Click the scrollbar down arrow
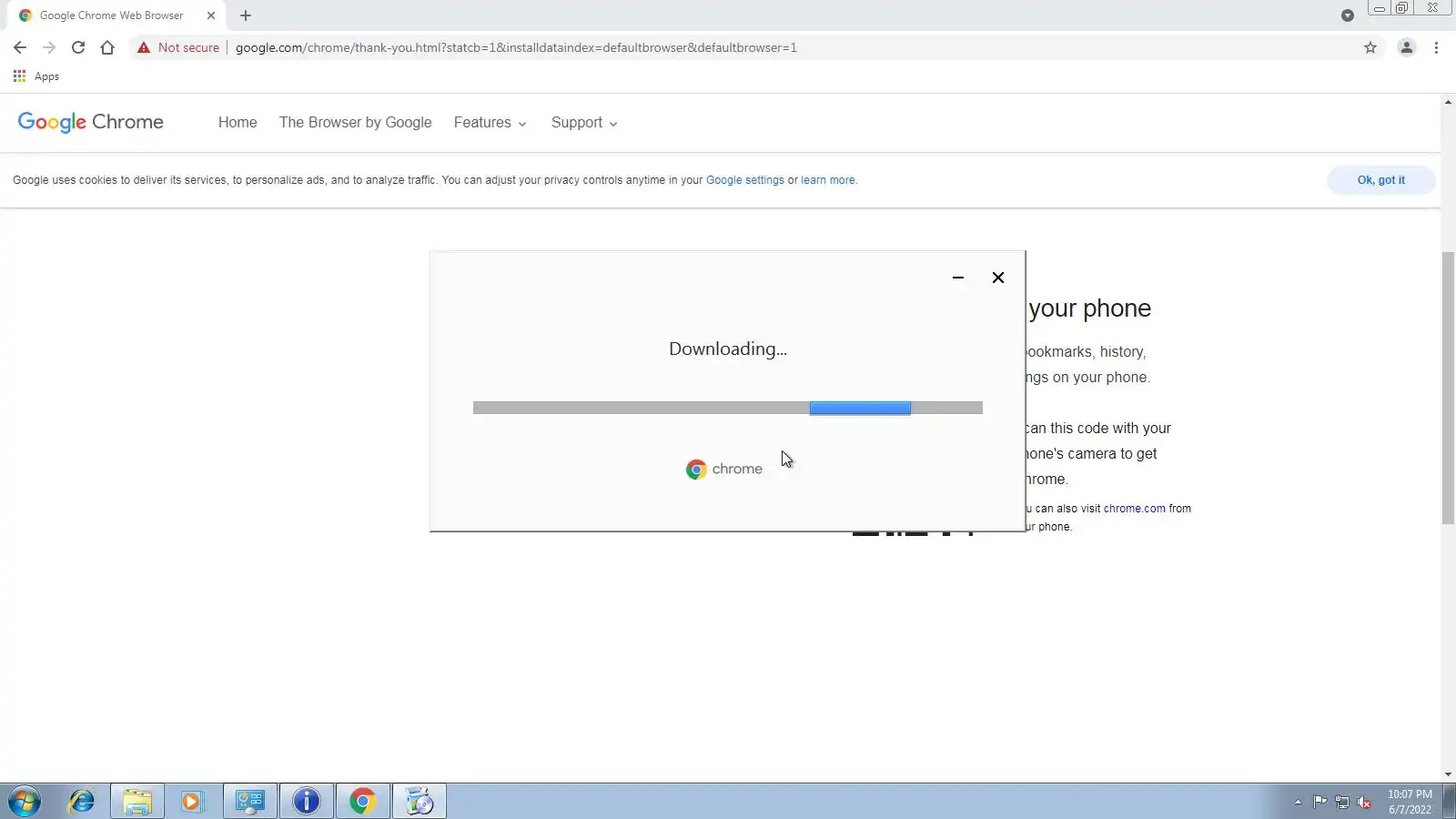Image resolution: width=1456 pixels, height=819 pixels. click(1448, 774)
